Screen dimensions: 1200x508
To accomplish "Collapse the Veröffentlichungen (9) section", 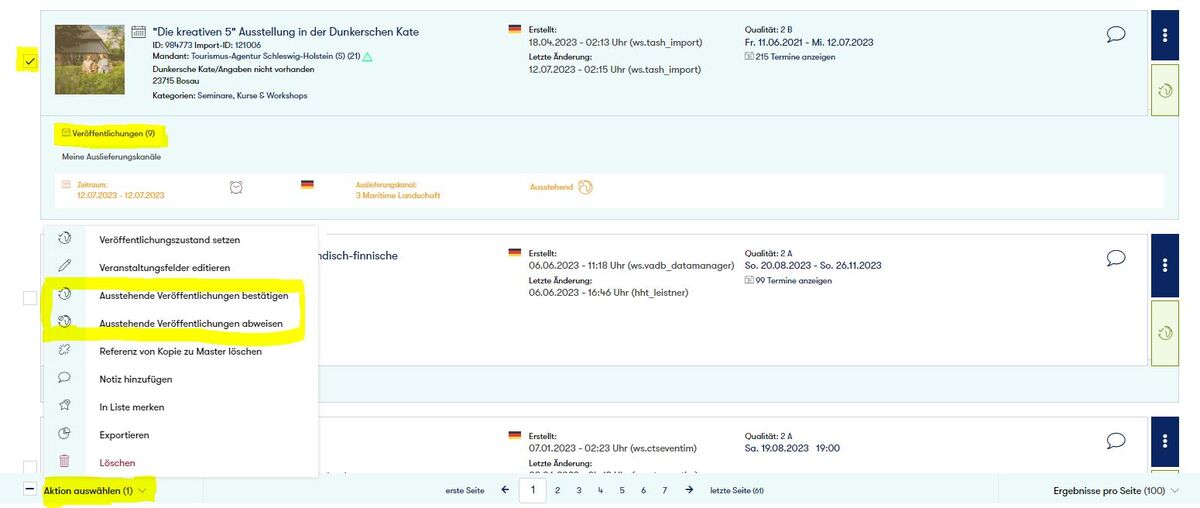I will pyautogui.click(x=108, y=133).
